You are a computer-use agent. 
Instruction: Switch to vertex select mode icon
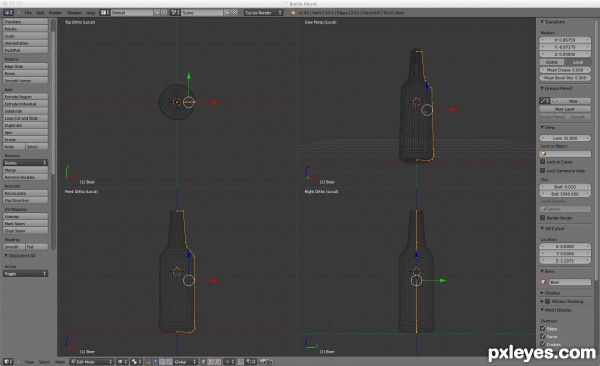204,361
